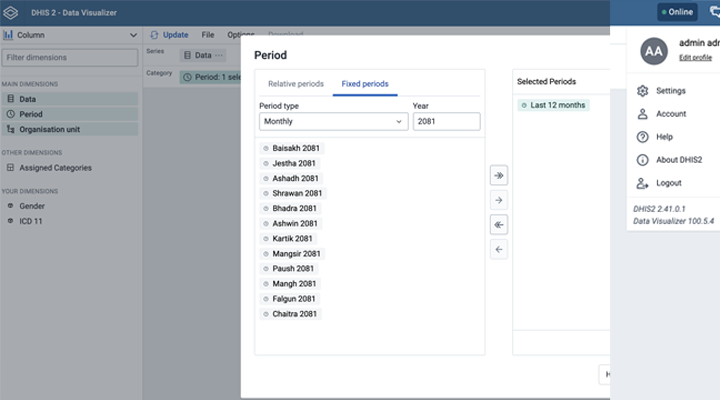Click the Filter dimensions search field

[x=70, y=58]
